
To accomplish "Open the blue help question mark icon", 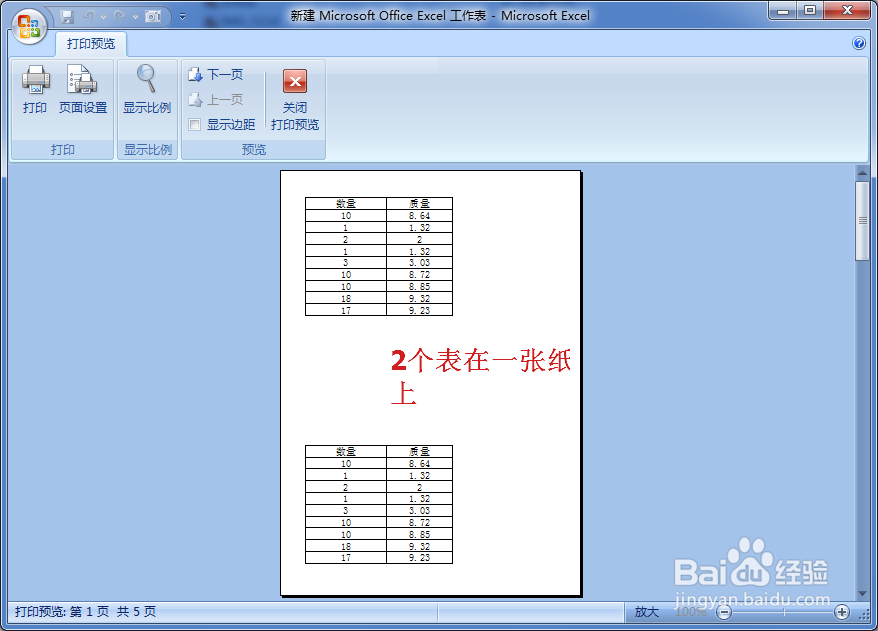I will pos(859,43).
